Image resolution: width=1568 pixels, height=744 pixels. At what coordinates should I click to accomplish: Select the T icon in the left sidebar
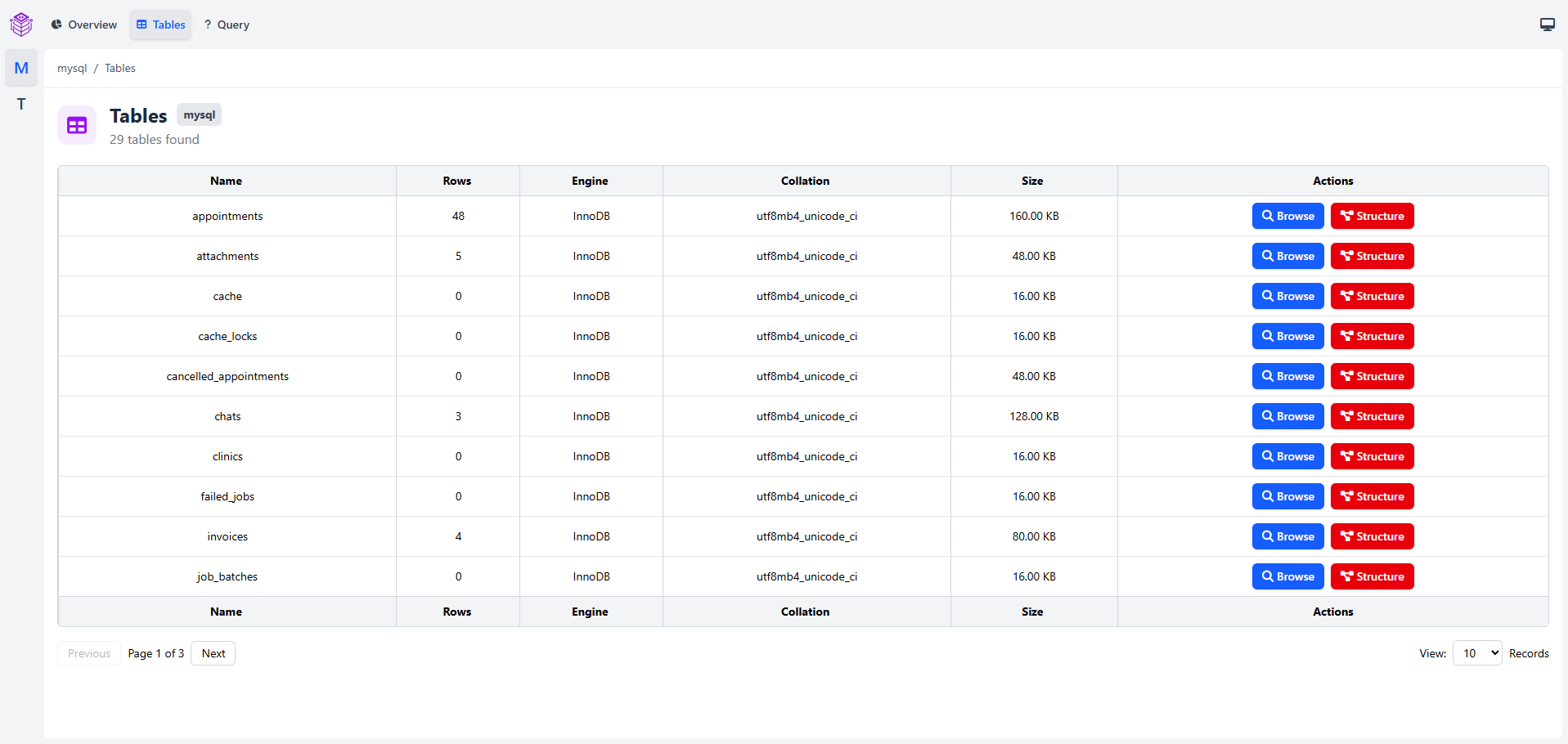(x=21, y=104)
